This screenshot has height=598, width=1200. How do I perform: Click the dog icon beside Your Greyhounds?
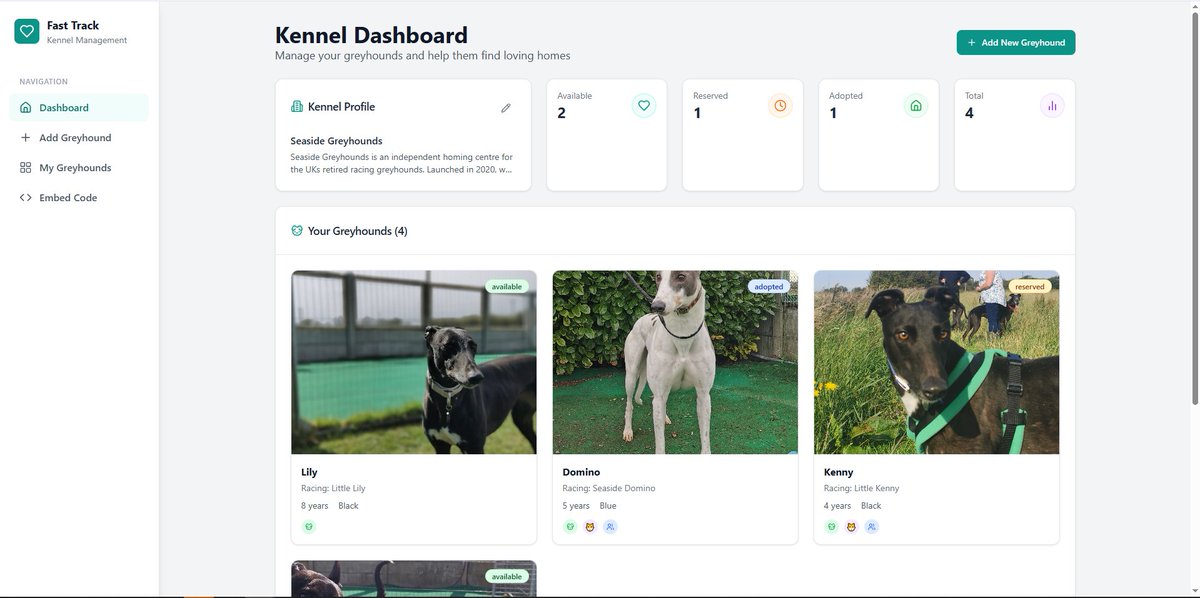pyautogui.click(x=297, y=231)
